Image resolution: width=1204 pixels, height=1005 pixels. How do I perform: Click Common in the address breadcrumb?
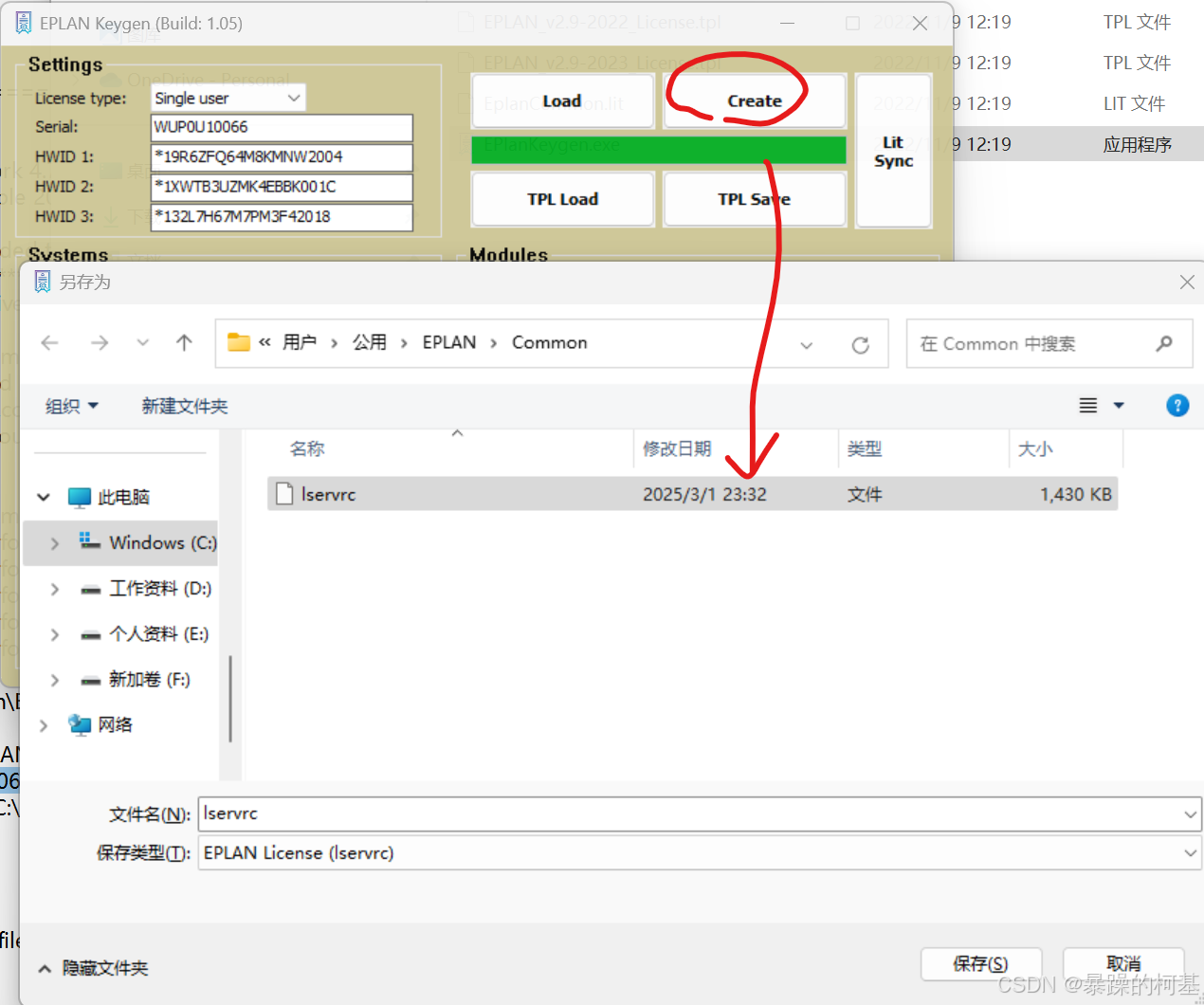[550, 342]
